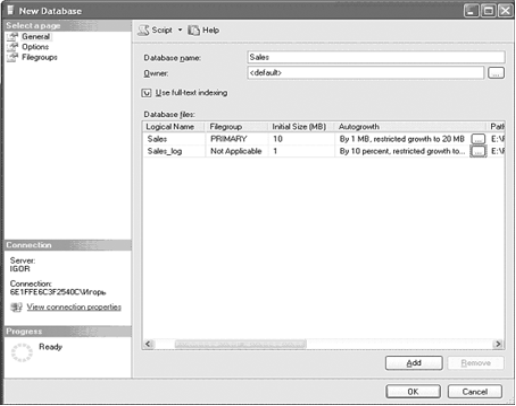Click the connection properties icon
The height and width of the screenshot is (406, 516).
(x=16, y=307)
